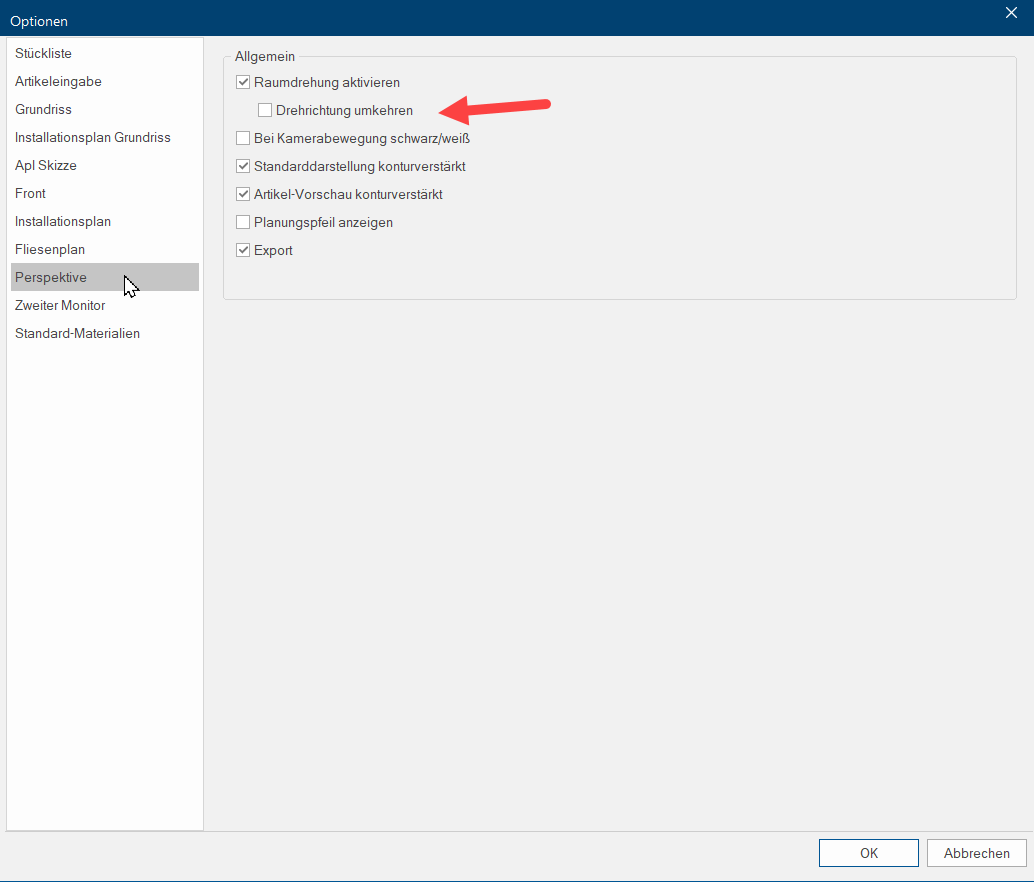Switch to the Grundriss settings page
1034x882 pixels.
point(43,109)
